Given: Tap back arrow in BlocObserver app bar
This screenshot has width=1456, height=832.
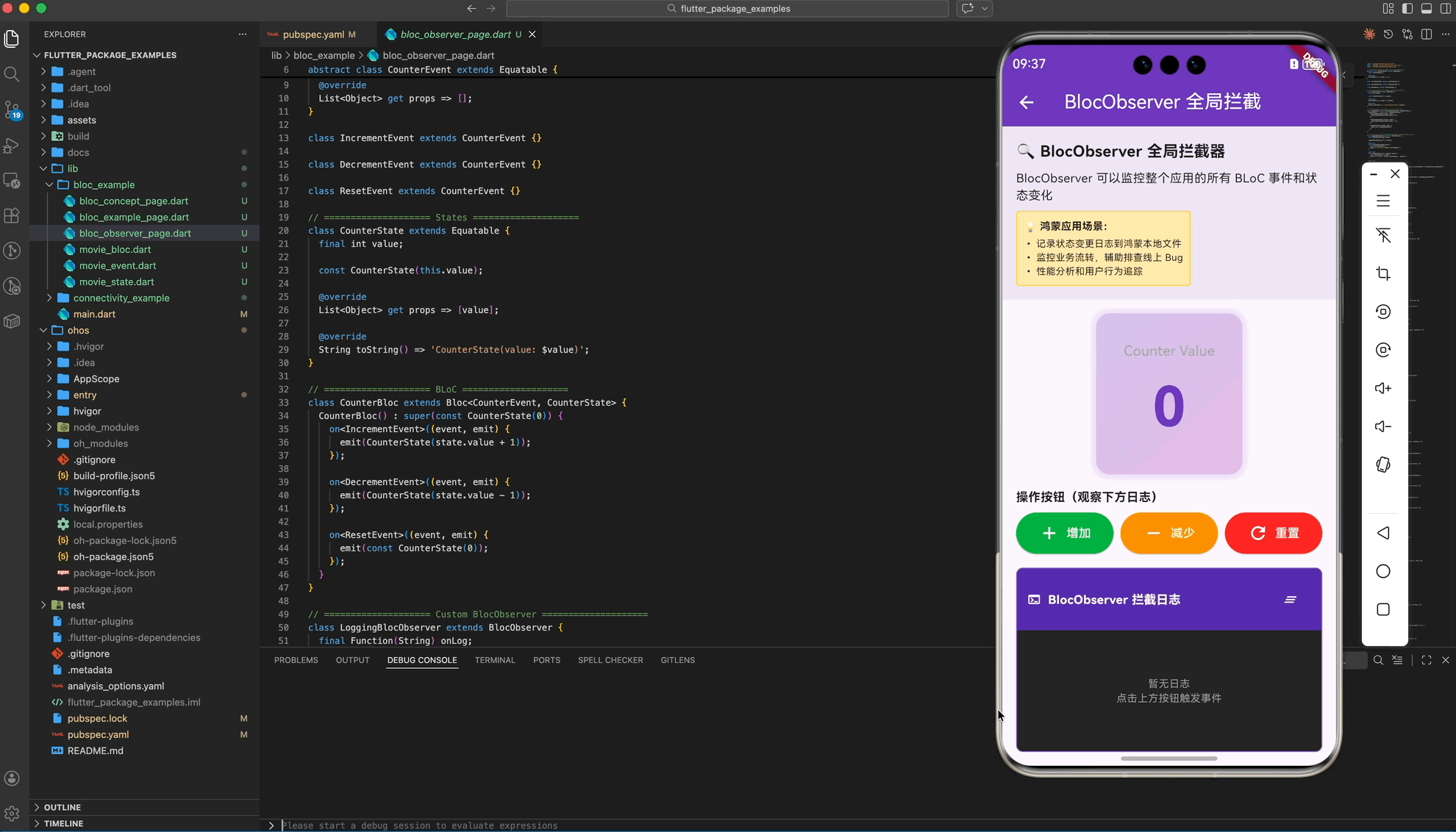Looking at the screenshot, I should (1027, 102).
